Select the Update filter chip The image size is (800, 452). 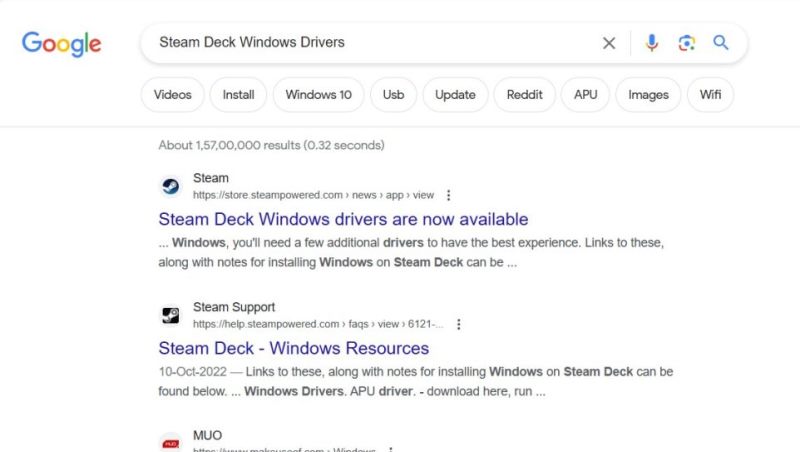click(455, 94)
